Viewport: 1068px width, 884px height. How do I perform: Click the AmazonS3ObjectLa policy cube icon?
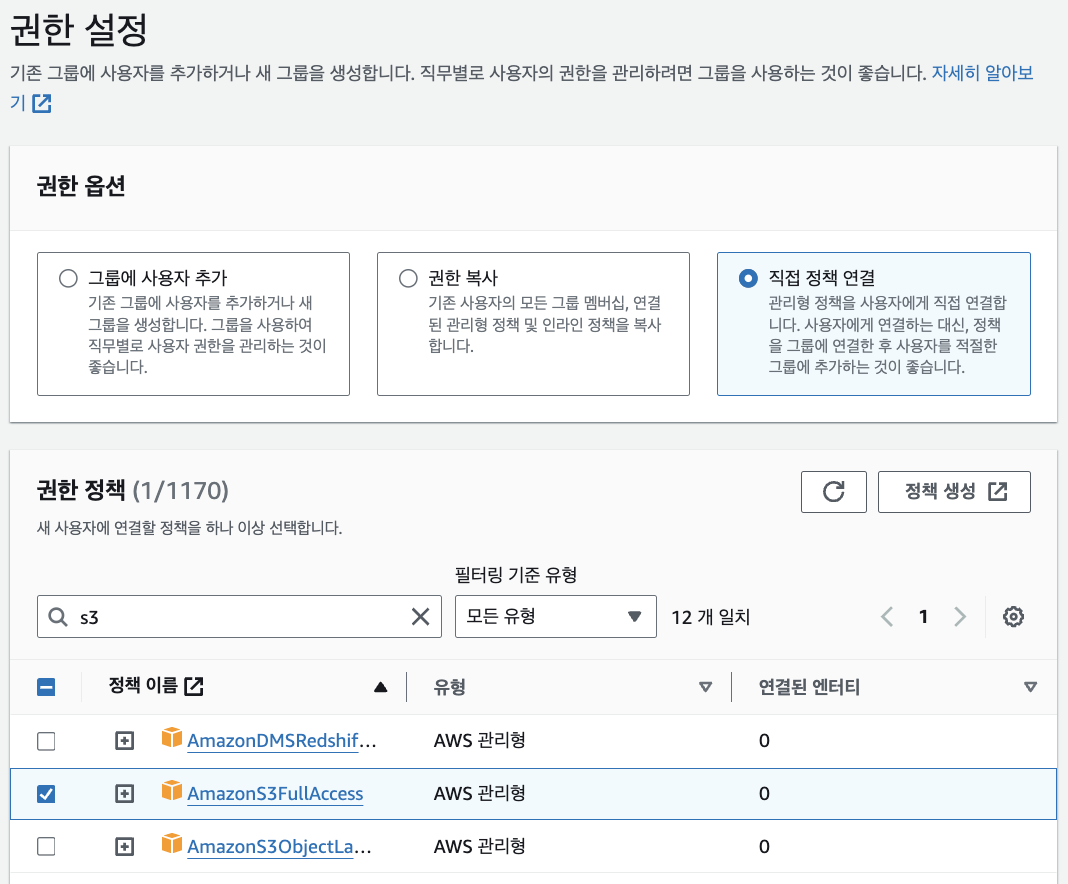click(x=172, y=844)
